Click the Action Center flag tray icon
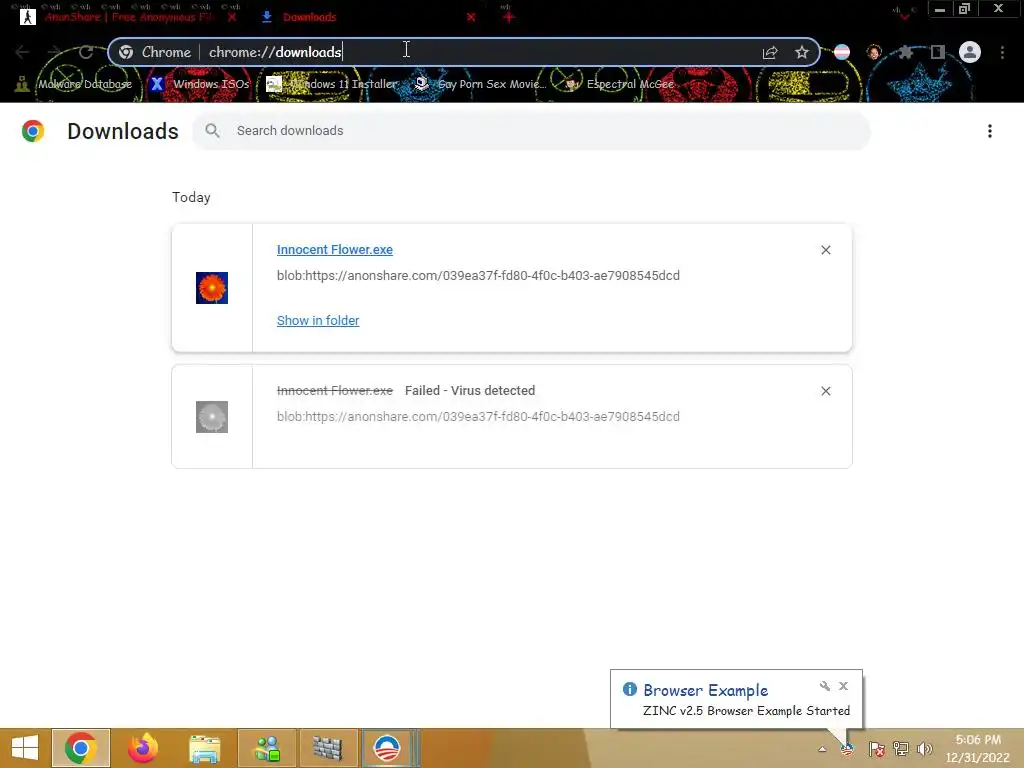 (876, 749)
